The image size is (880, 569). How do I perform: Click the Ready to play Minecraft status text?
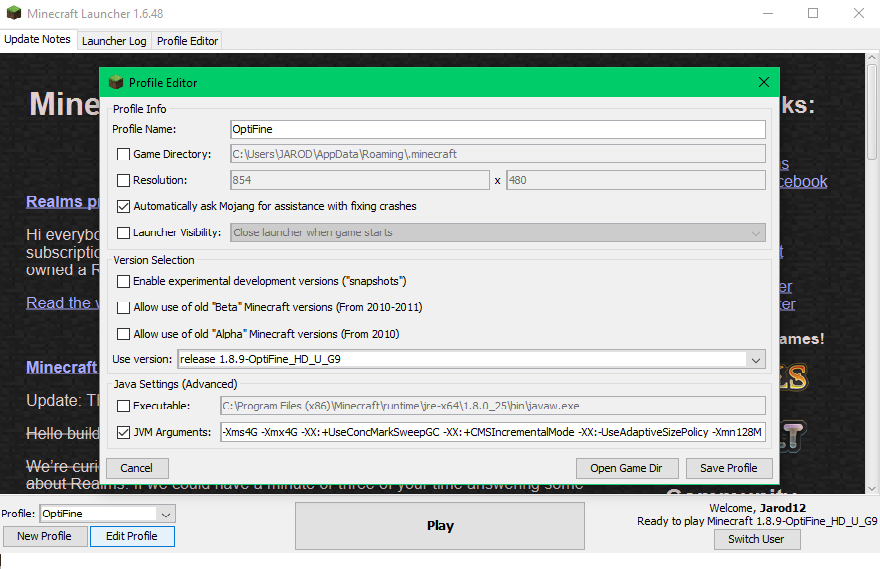757,521
